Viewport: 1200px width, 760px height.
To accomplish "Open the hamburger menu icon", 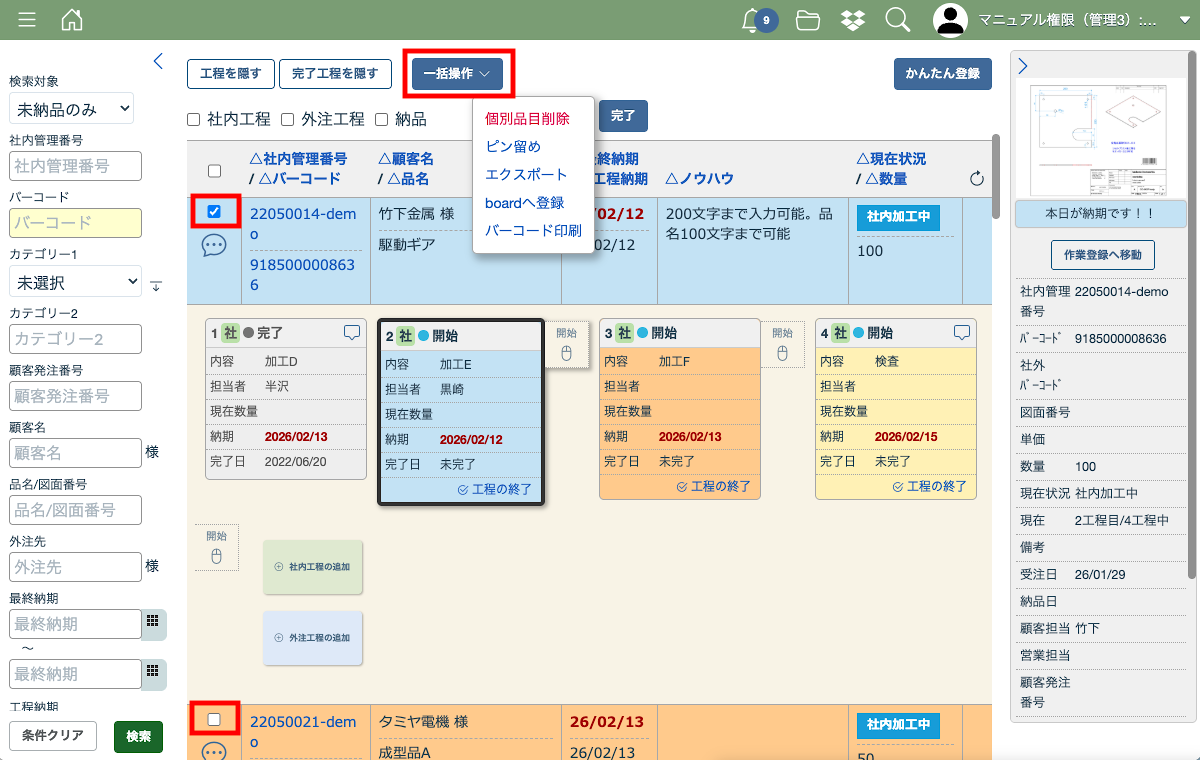I will coord(27,20).
